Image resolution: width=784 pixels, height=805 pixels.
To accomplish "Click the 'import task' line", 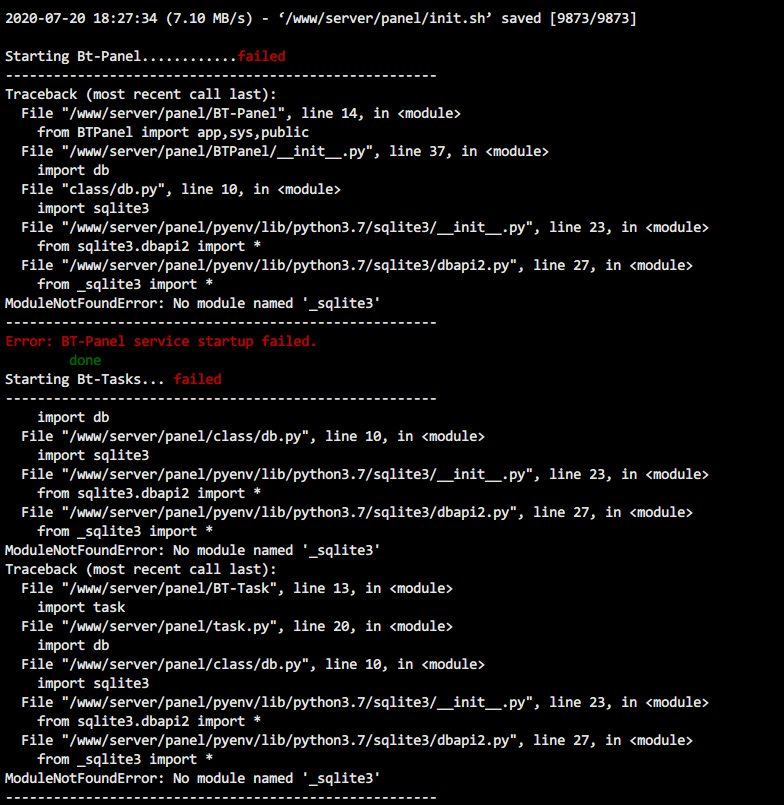I will (81, 607).
